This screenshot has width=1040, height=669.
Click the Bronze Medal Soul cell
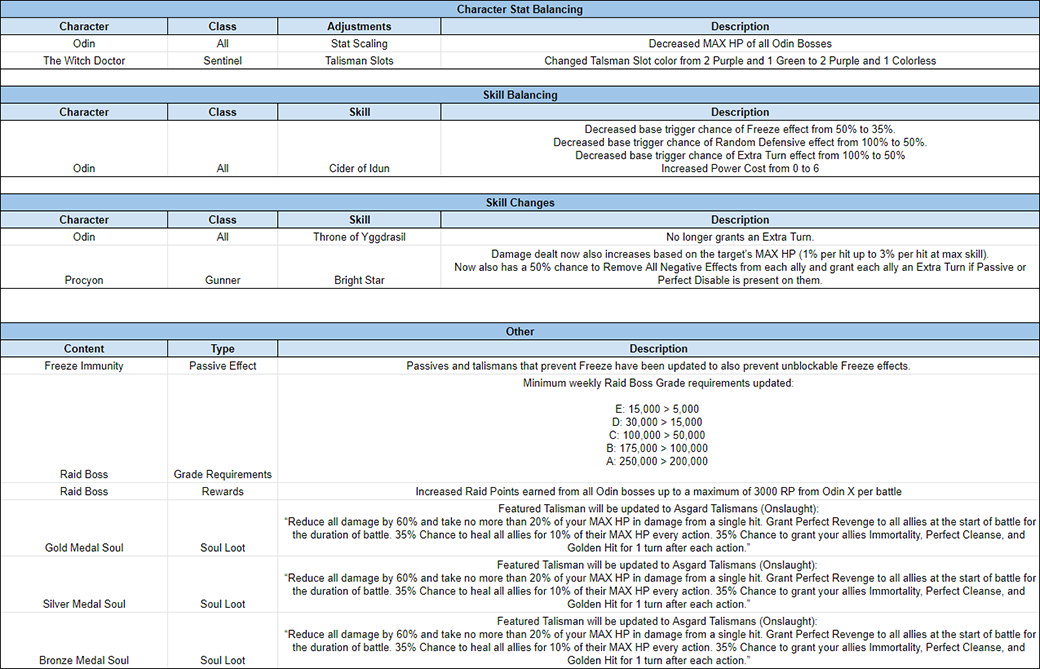(84, 660)
